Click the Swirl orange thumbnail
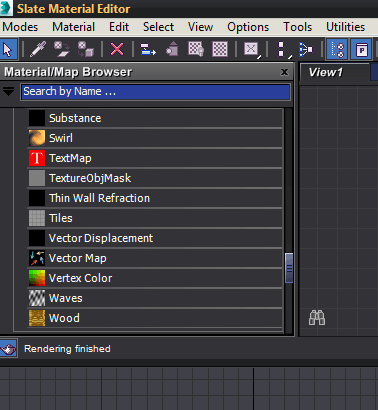 pyautogui.click(x=37, y=138)
